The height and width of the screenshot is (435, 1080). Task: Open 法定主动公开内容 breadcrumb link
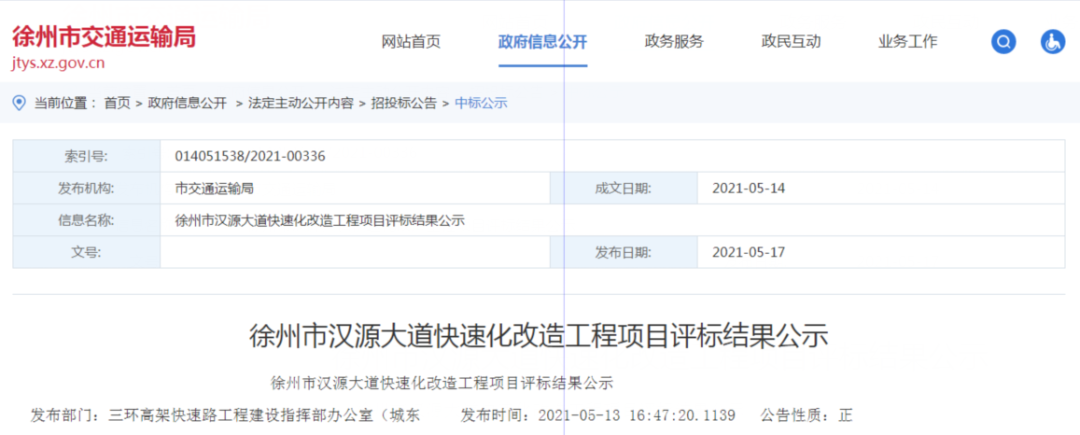(300, 103)
